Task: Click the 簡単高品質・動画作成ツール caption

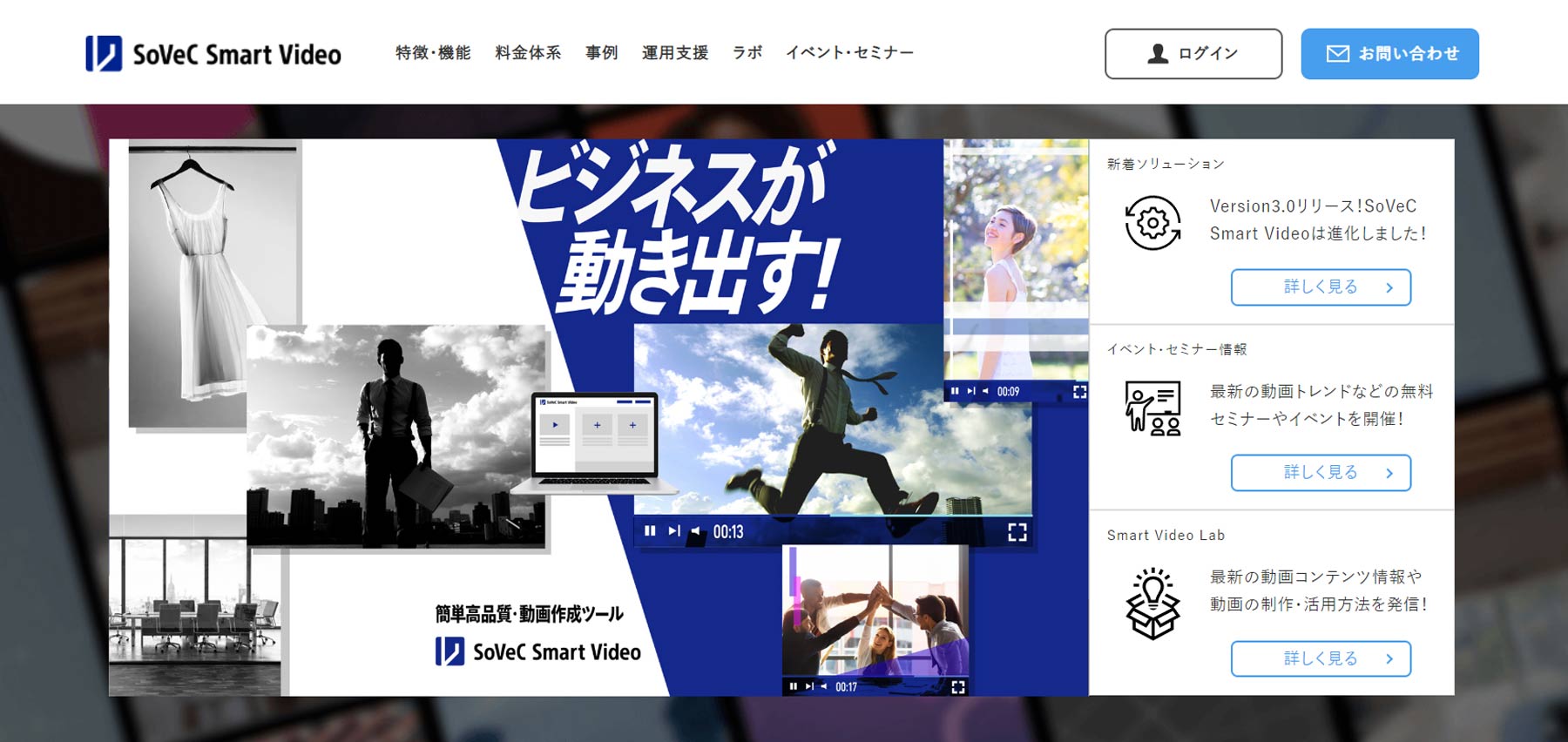Action: pos(530,614)
